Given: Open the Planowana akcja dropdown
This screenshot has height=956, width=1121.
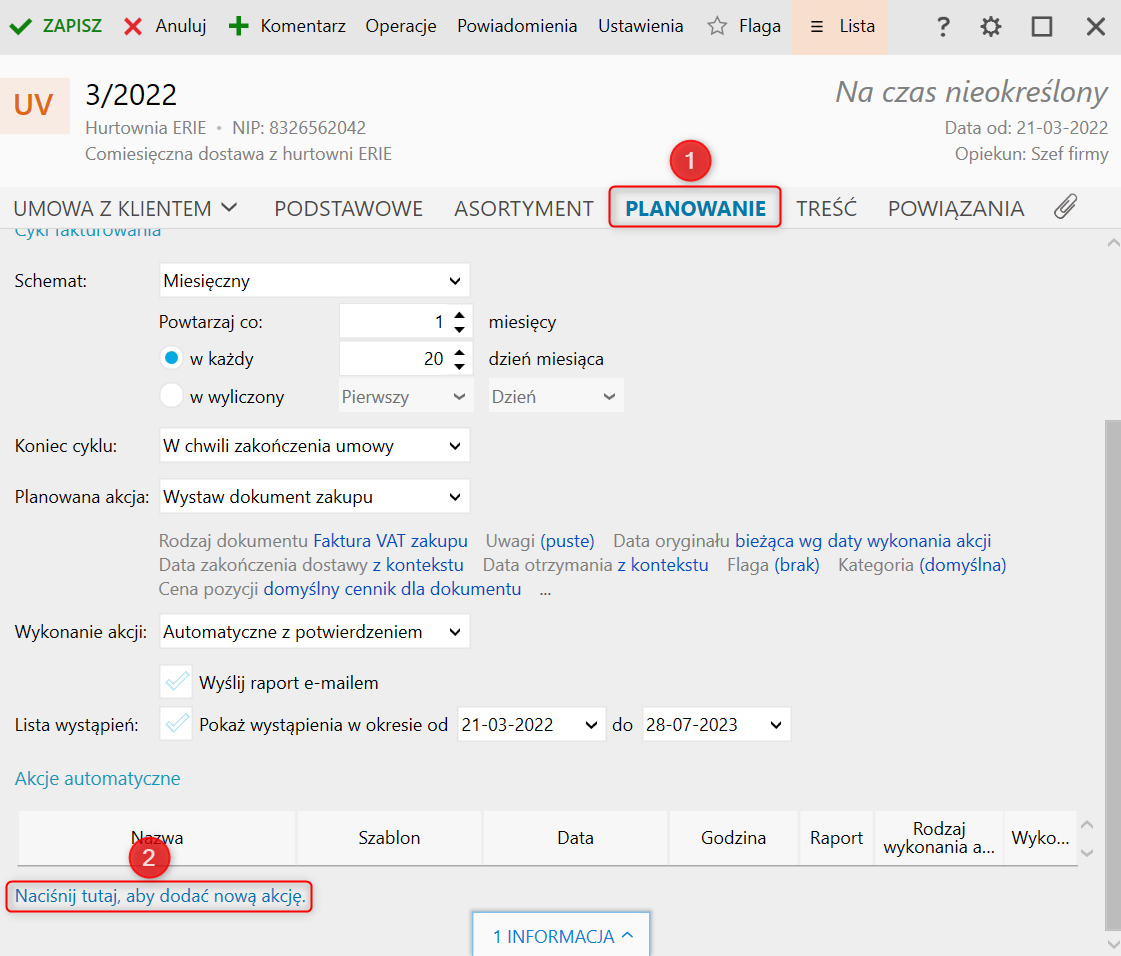Looking at the screenshot, I should 315,497.
